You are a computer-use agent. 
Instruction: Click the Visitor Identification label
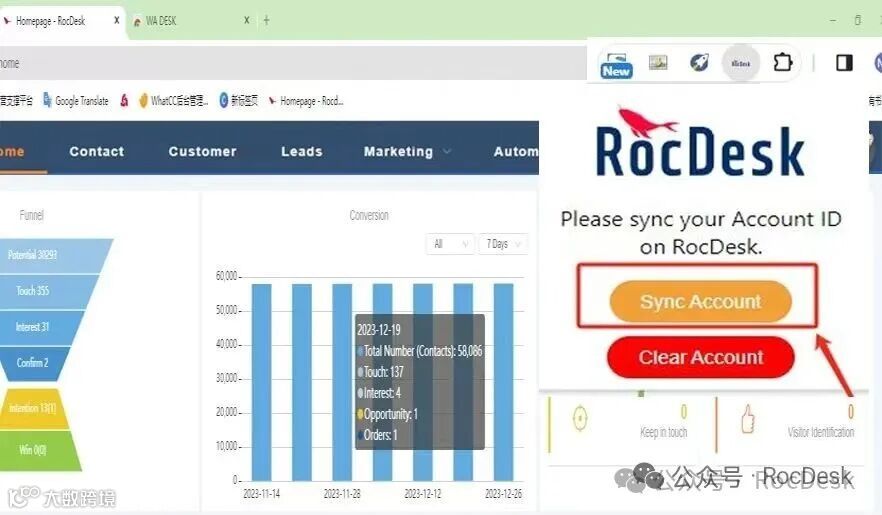821,432
